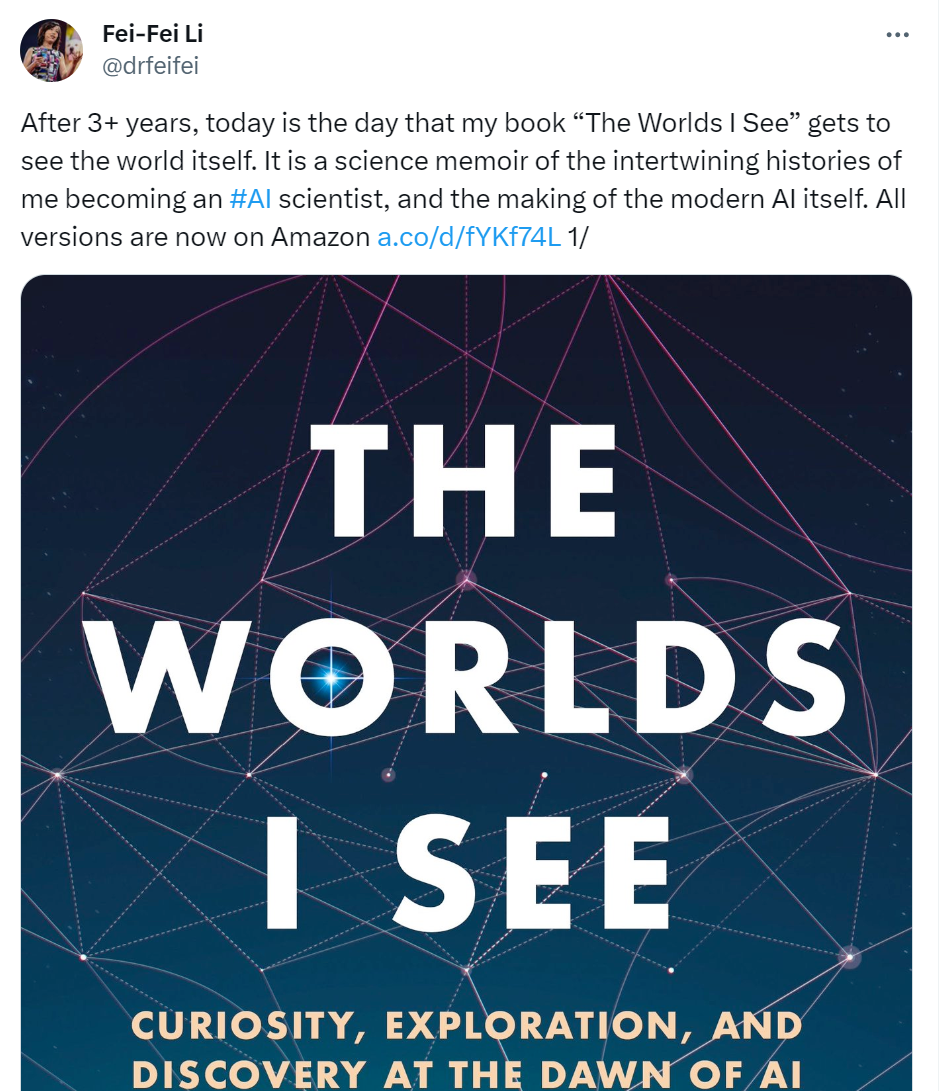Click the "1/" thread marker after the link
The height and width of the screenshot is (1091, 948).
577,236
